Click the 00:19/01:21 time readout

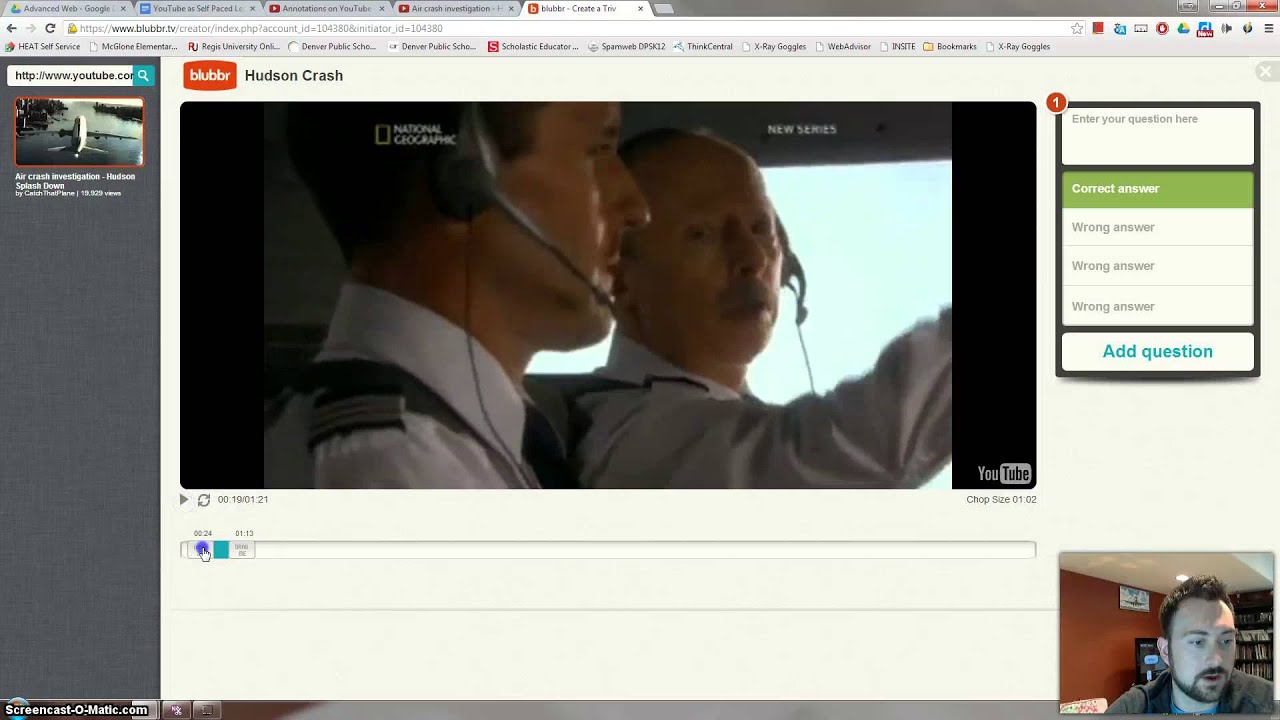coord(243,500)
